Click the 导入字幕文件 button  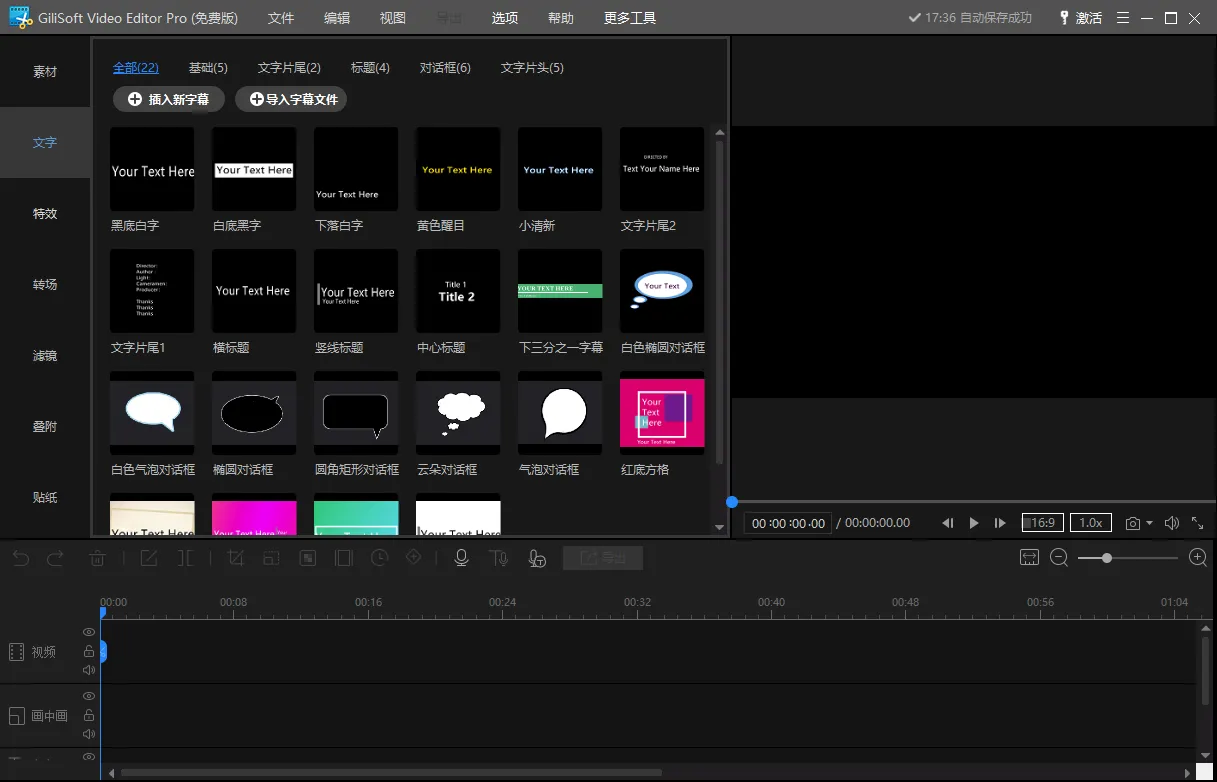(291, 99)
